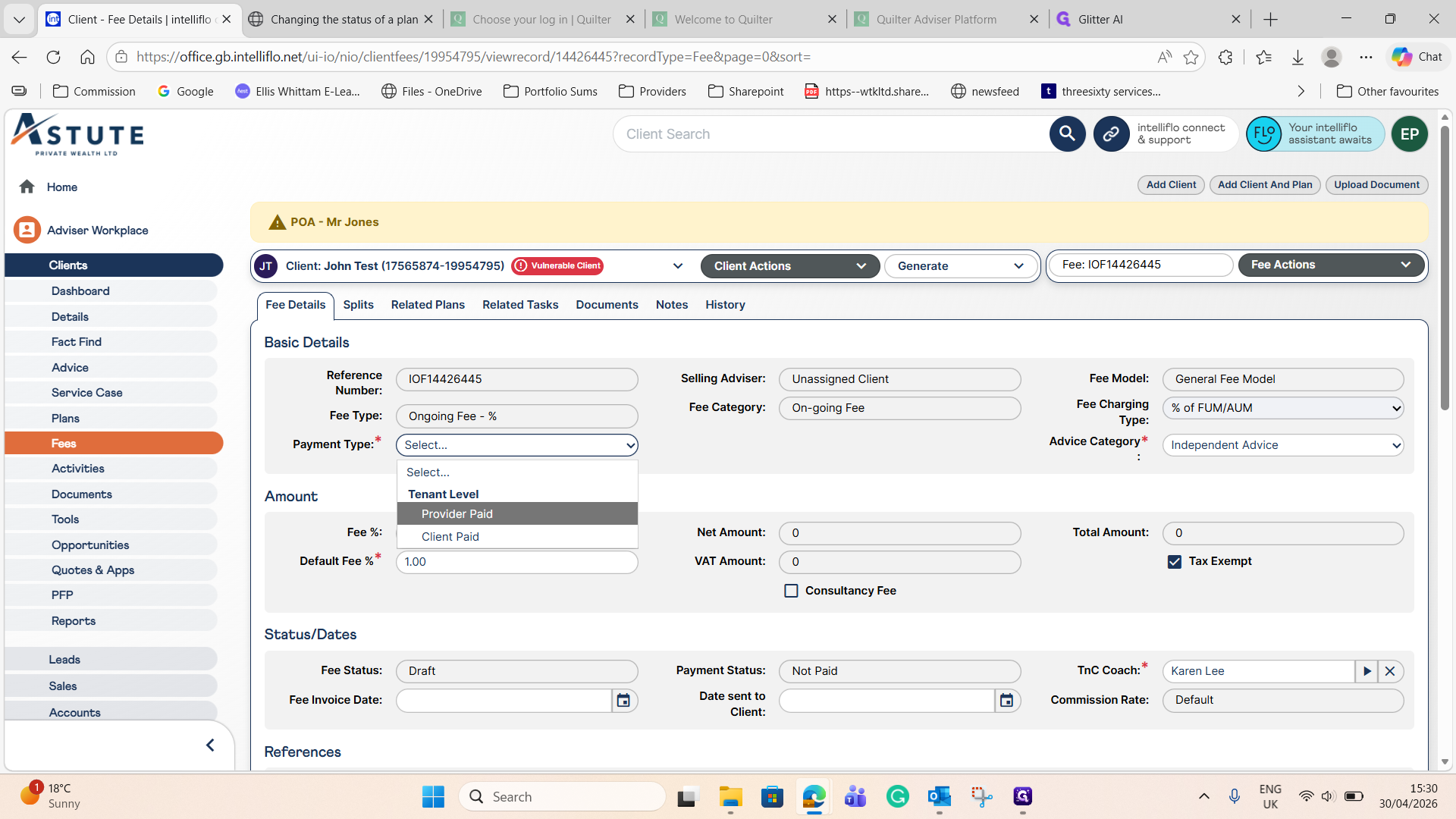
Task: Expand the Fee Actions dropdown
Action: pyautogui.click(x=1331, y=265)
